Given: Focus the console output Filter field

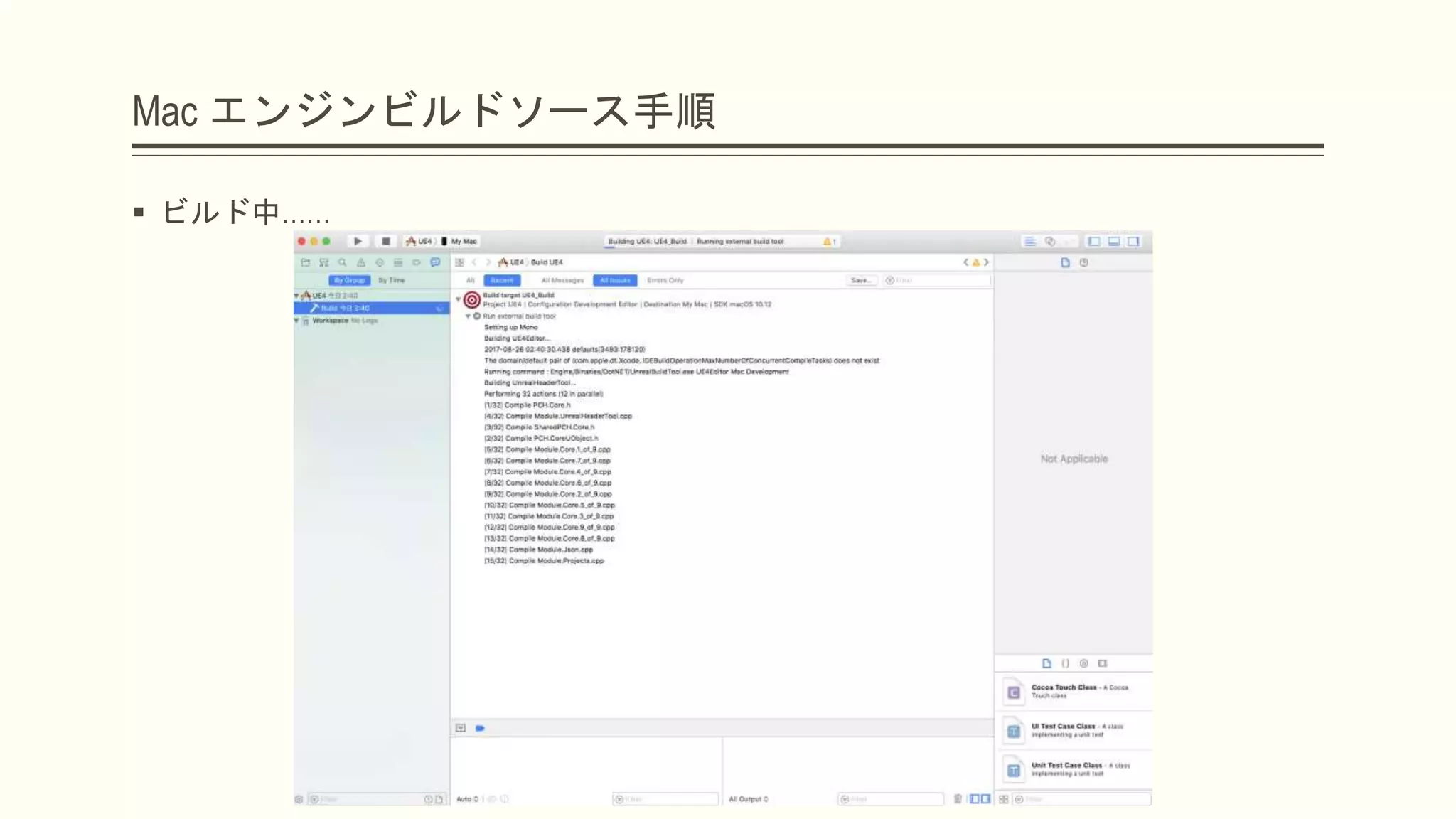Looking at the screenshot, I should coord(892,799).
